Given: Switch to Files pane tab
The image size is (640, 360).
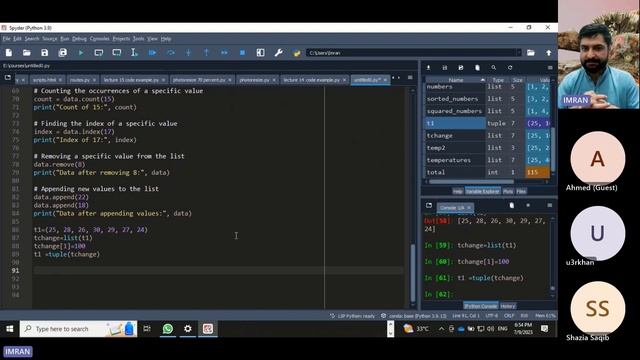Looking at the screenshot, I should 521,191.
